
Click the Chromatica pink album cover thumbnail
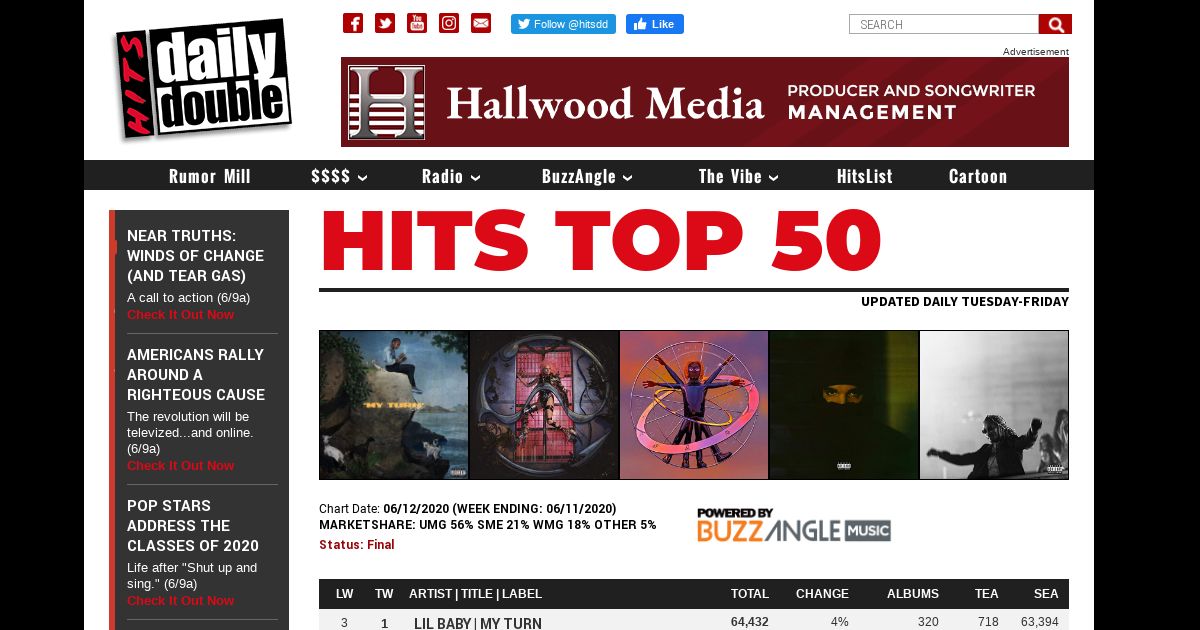[x=544, y=405]
